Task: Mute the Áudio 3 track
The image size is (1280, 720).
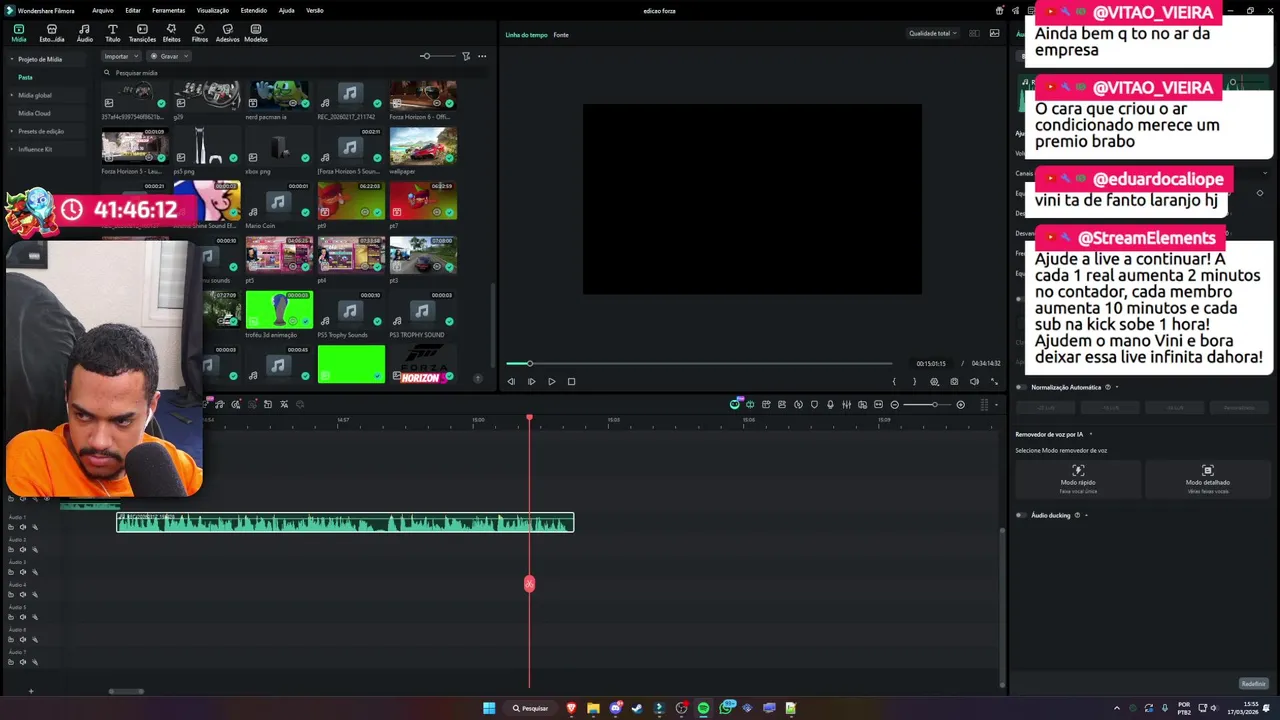Action: click(x=23, y=572)
